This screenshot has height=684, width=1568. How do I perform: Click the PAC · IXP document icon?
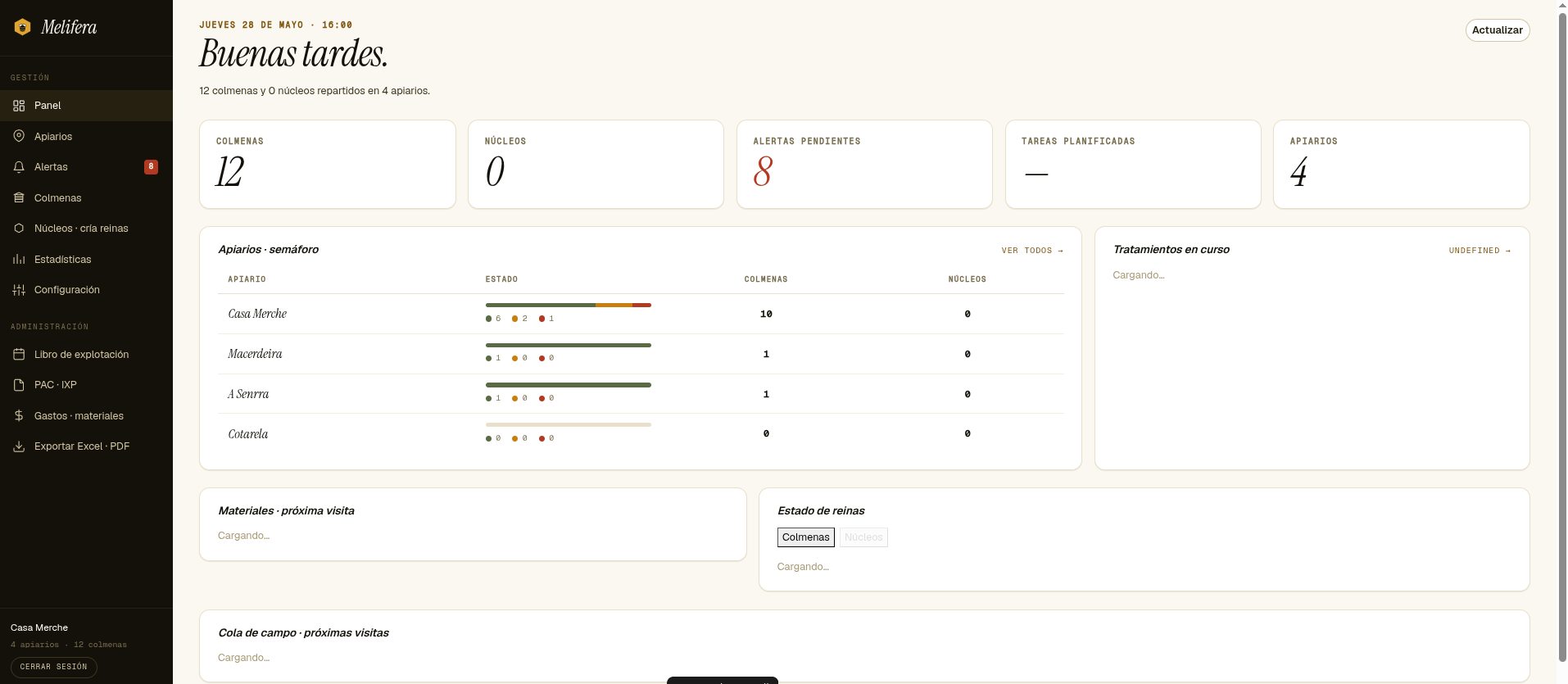pos(19,385)
